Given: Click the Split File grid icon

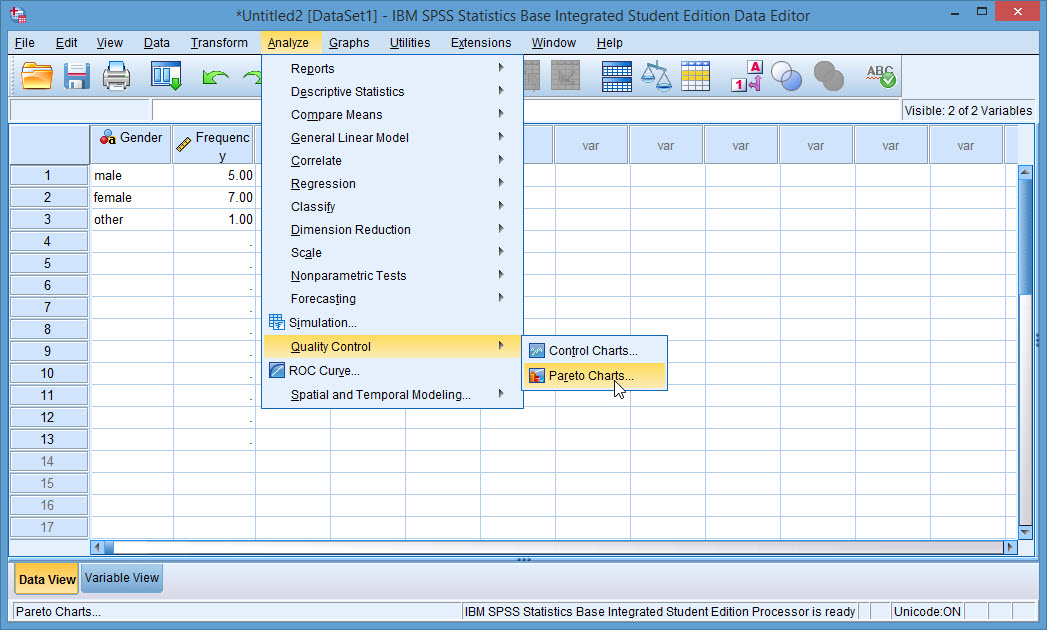Looking at the screenshot, I should 616,76.
